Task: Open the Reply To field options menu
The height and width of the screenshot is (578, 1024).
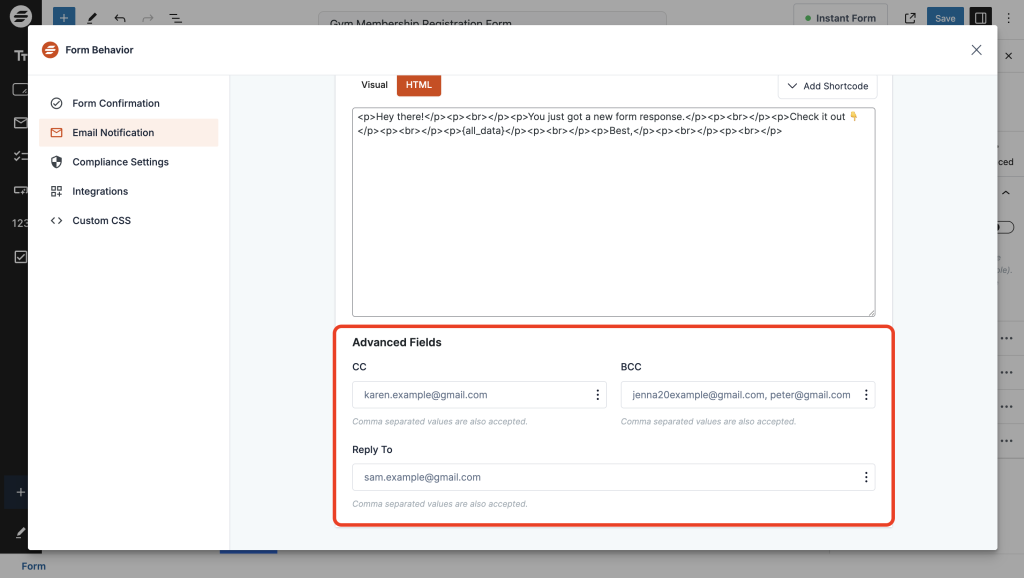Action: point(866,478)
